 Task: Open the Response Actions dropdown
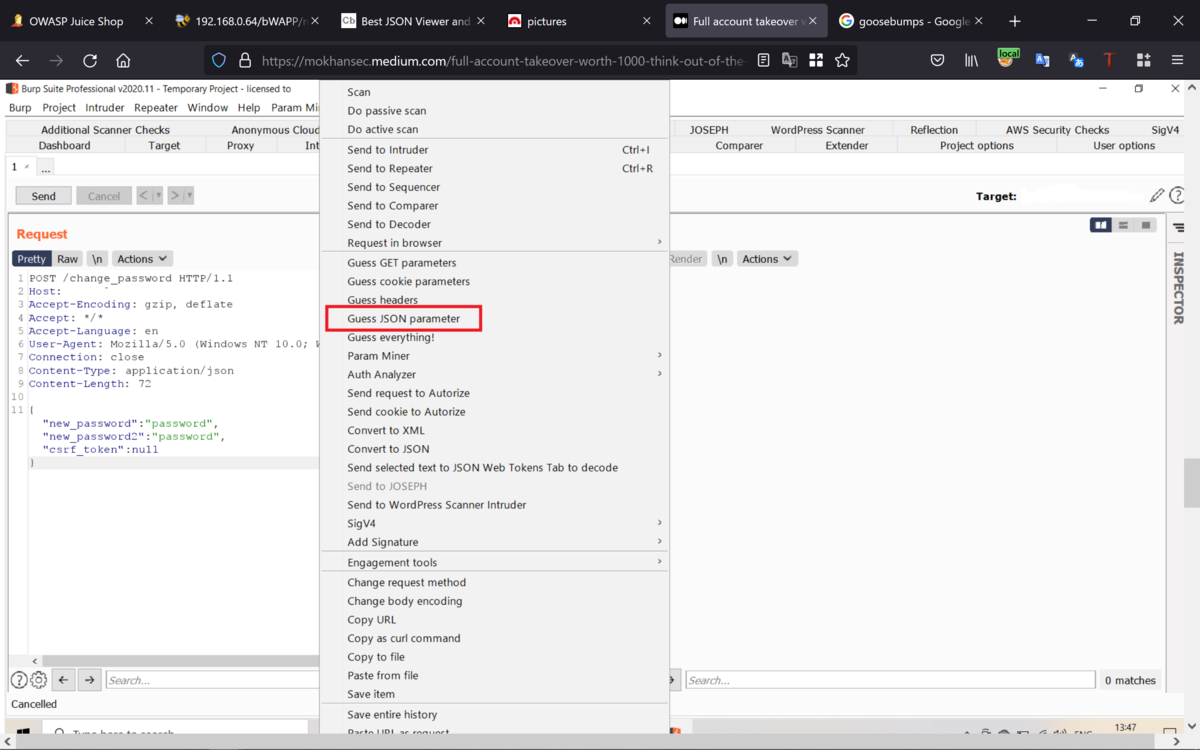(x=767, y=259)
